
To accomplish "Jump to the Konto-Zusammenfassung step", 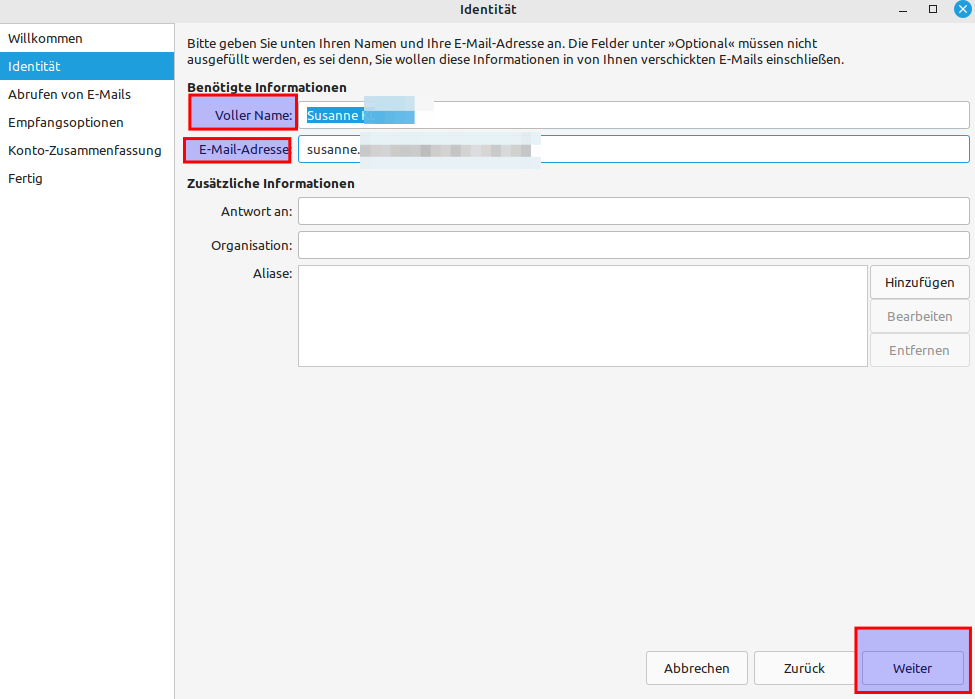I will pyautogui.click(x=85, y=150).
